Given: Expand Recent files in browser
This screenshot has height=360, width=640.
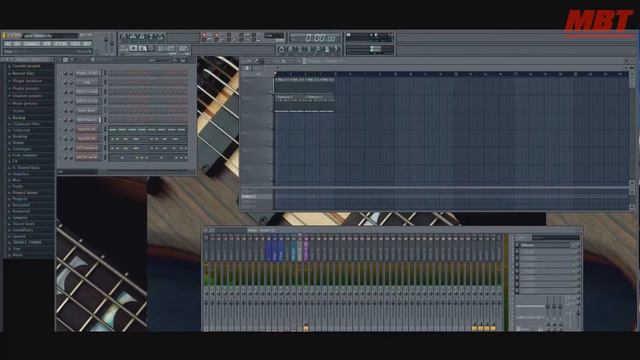Looking at the screenshot, I should point(23,73).
